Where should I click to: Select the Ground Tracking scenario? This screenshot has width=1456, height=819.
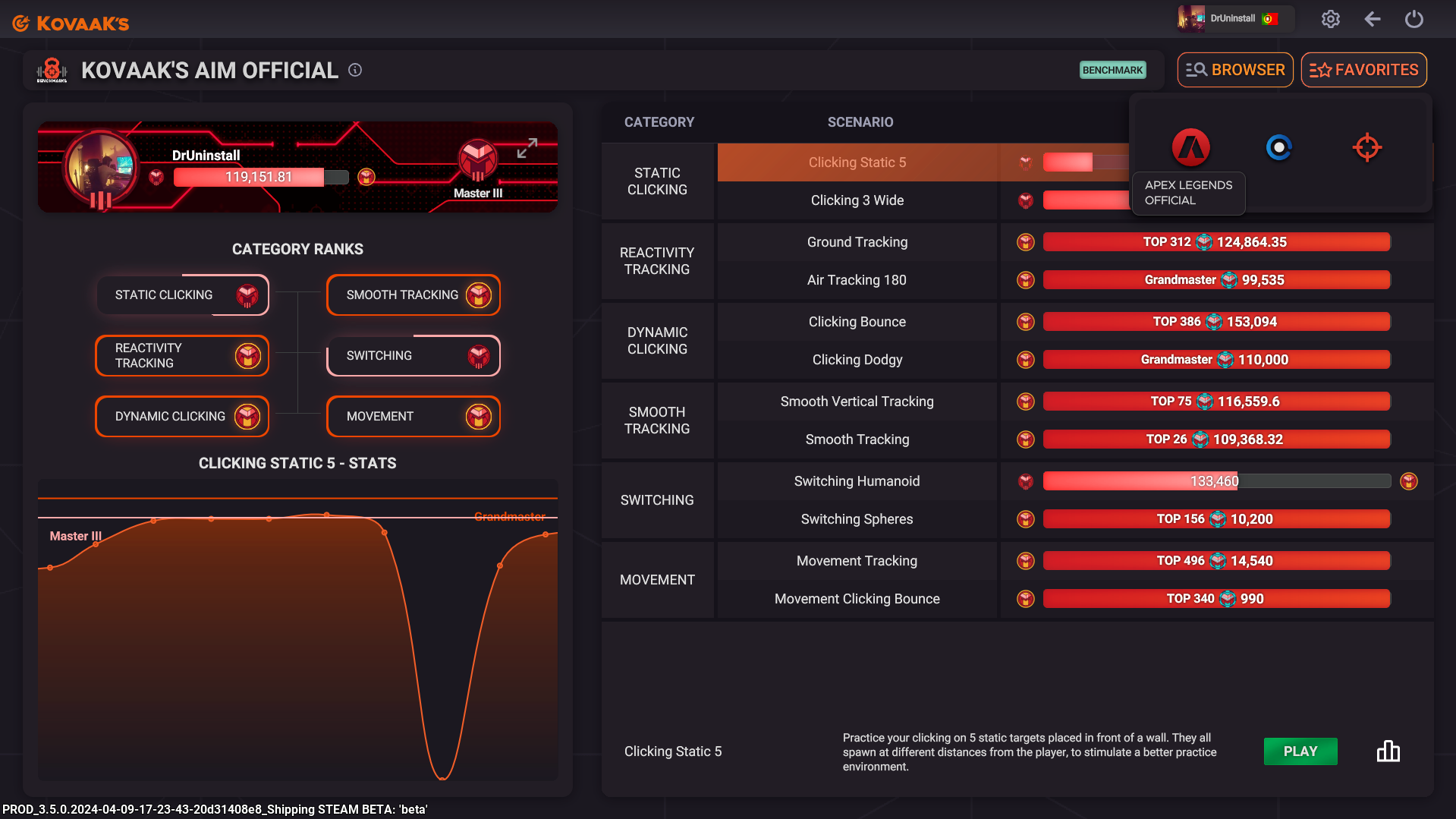click(857, 242)
